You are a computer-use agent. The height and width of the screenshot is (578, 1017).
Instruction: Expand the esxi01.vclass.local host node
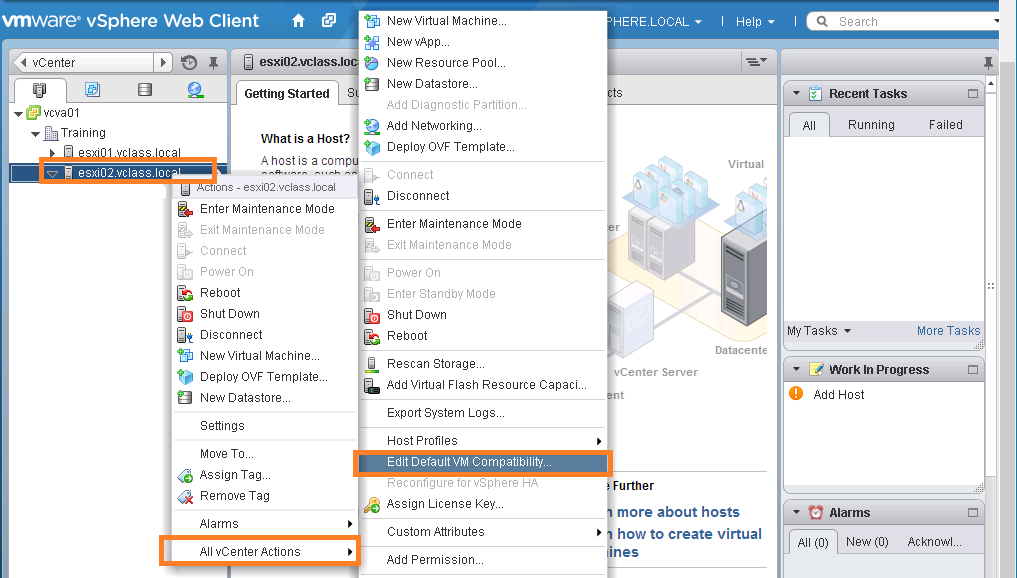click(53, 153)
